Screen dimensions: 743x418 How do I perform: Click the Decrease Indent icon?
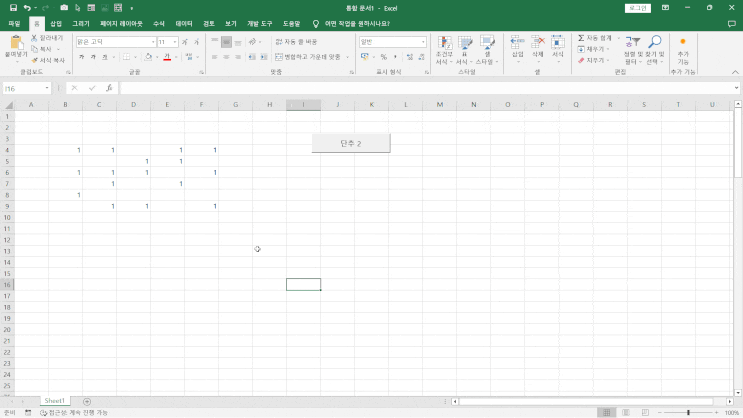[252, 57]
